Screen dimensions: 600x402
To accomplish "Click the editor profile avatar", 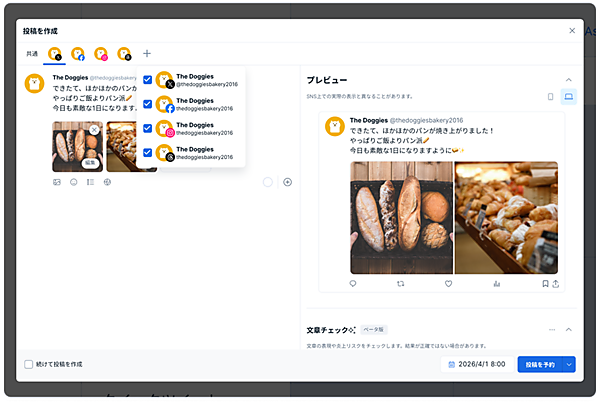I will pos(34,83).
